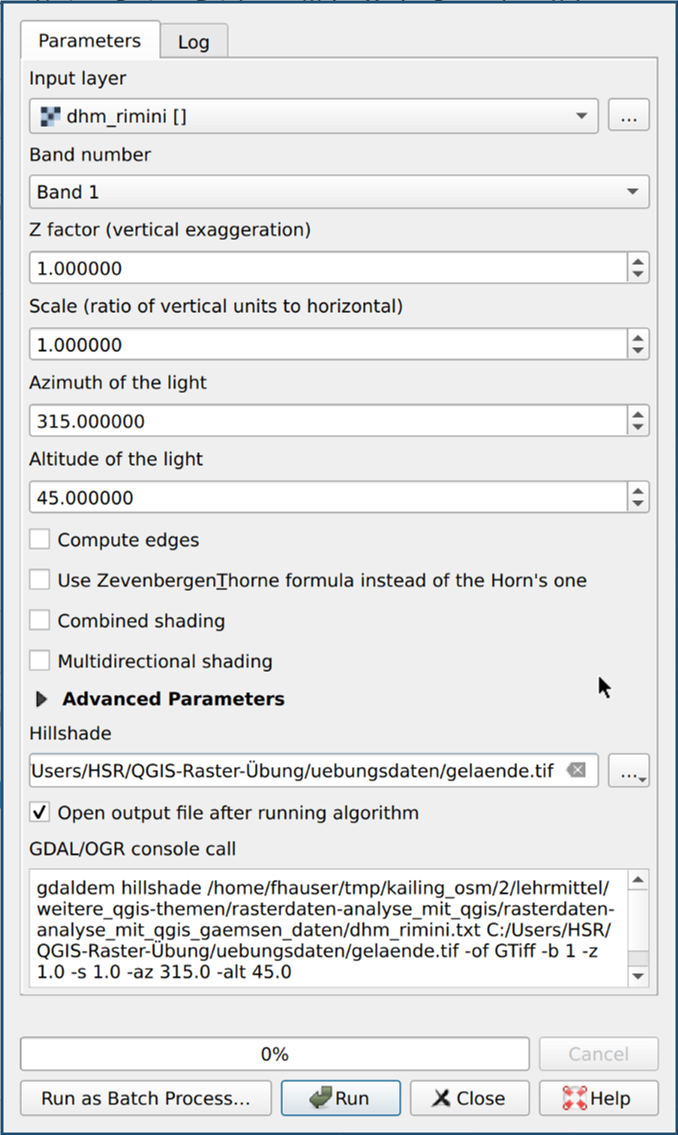Increase Azimuth of the light using up arrow
The image size is (678, 1135).
638,414
